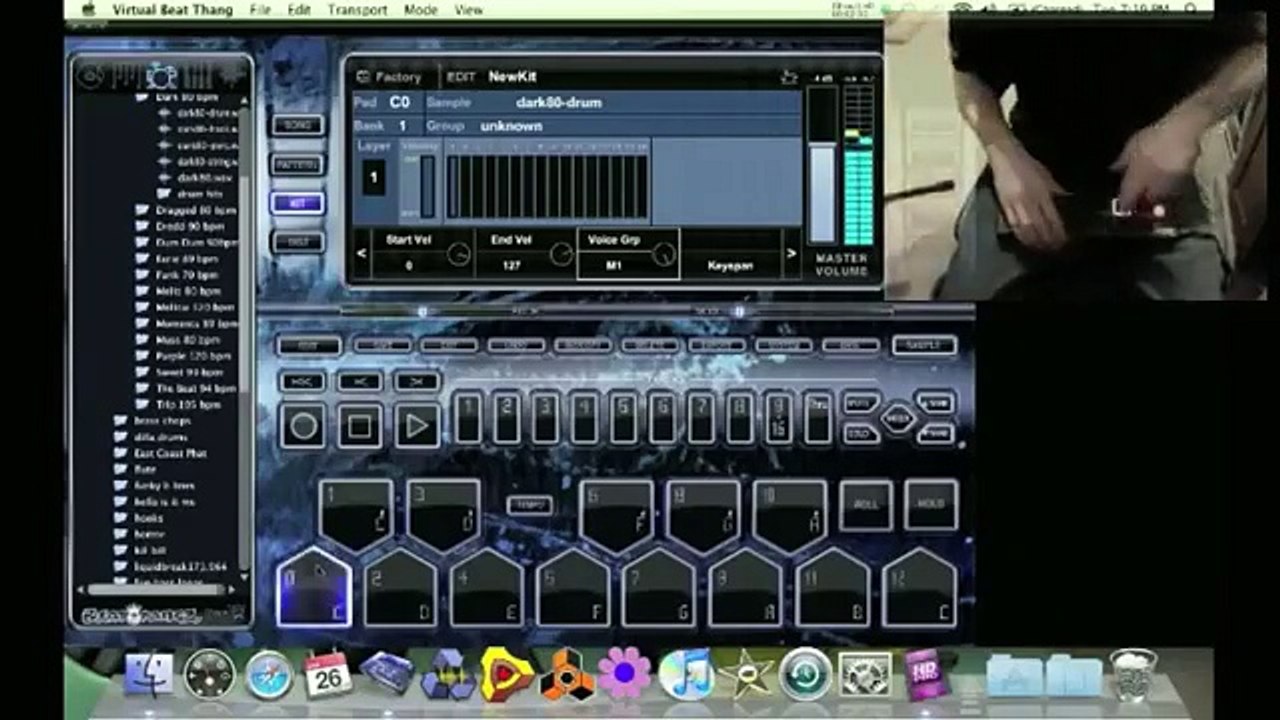
Task: Open the Dragged 80 bpm folder
Action: pyautogui.click(x=187, y=211)
